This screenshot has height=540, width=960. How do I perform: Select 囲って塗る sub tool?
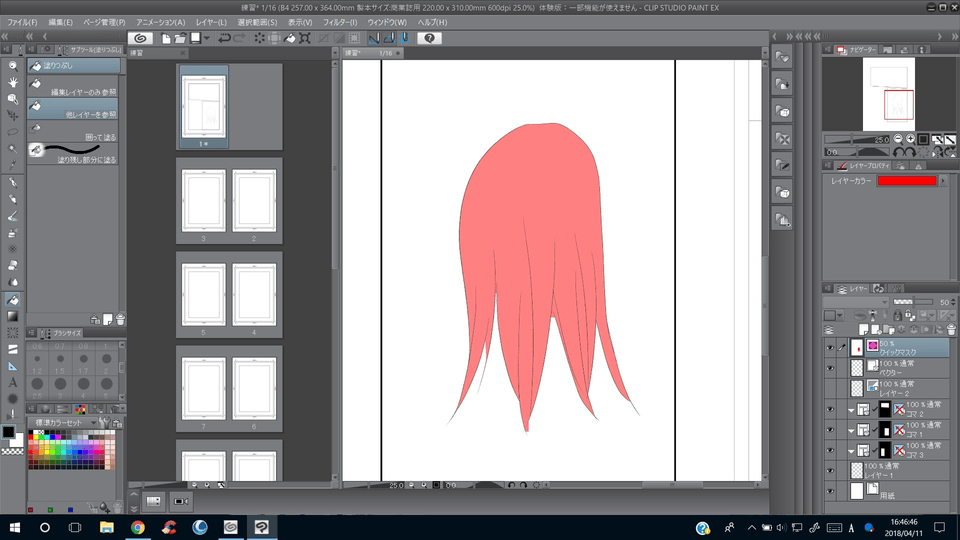(73, 132)
